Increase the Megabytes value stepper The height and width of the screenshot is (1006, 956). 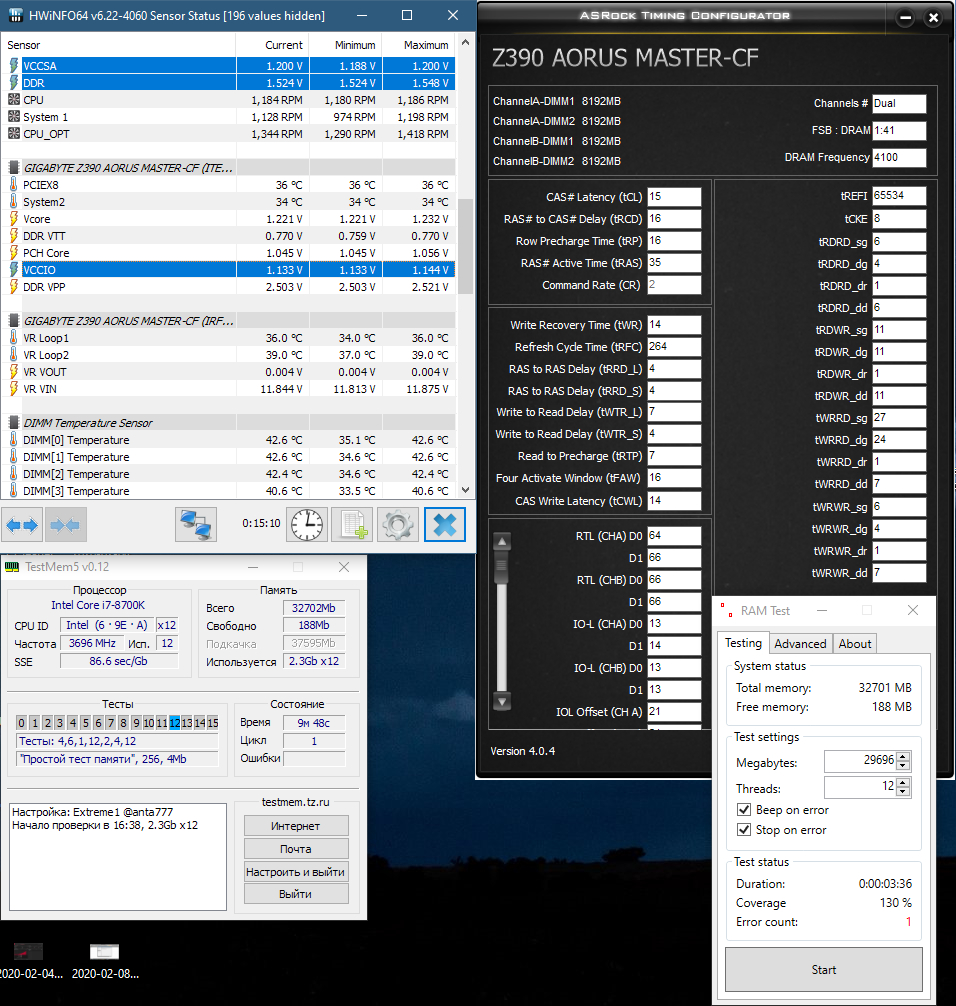pyautogui.click(x=903, y=756)
